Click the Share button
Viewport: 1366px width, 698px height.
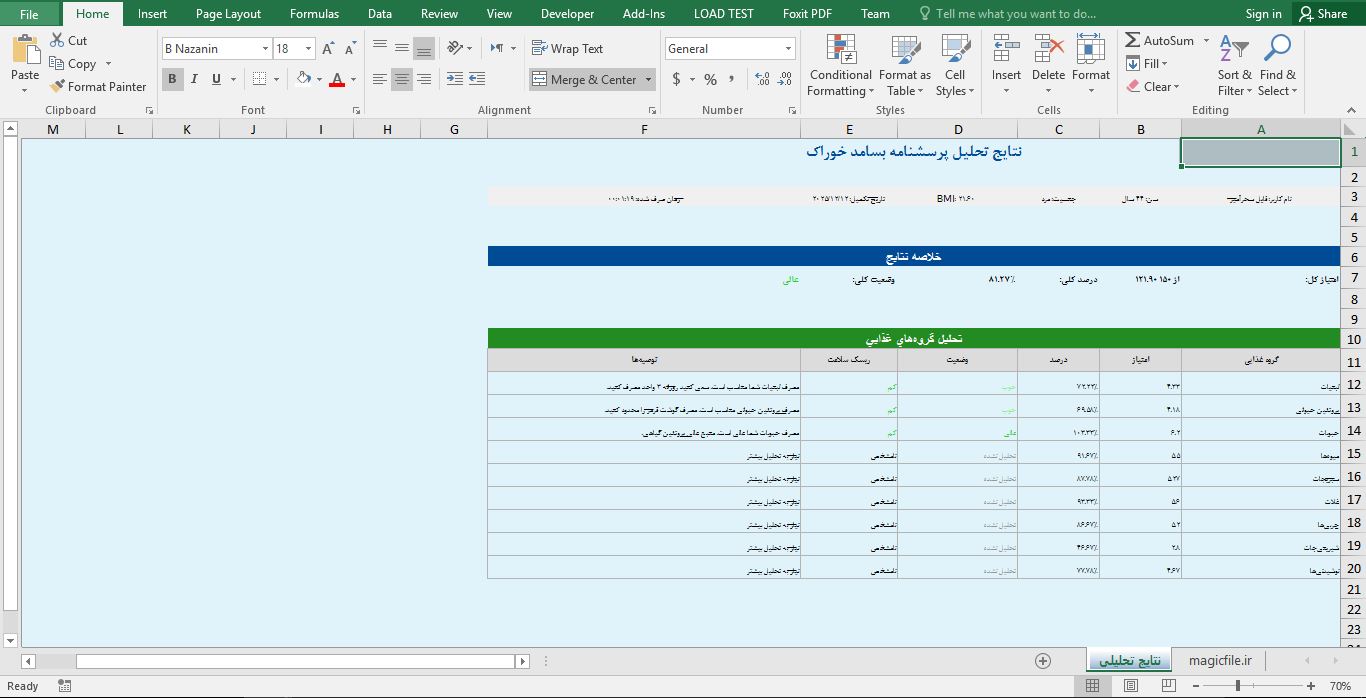(x=1324, y=13)
